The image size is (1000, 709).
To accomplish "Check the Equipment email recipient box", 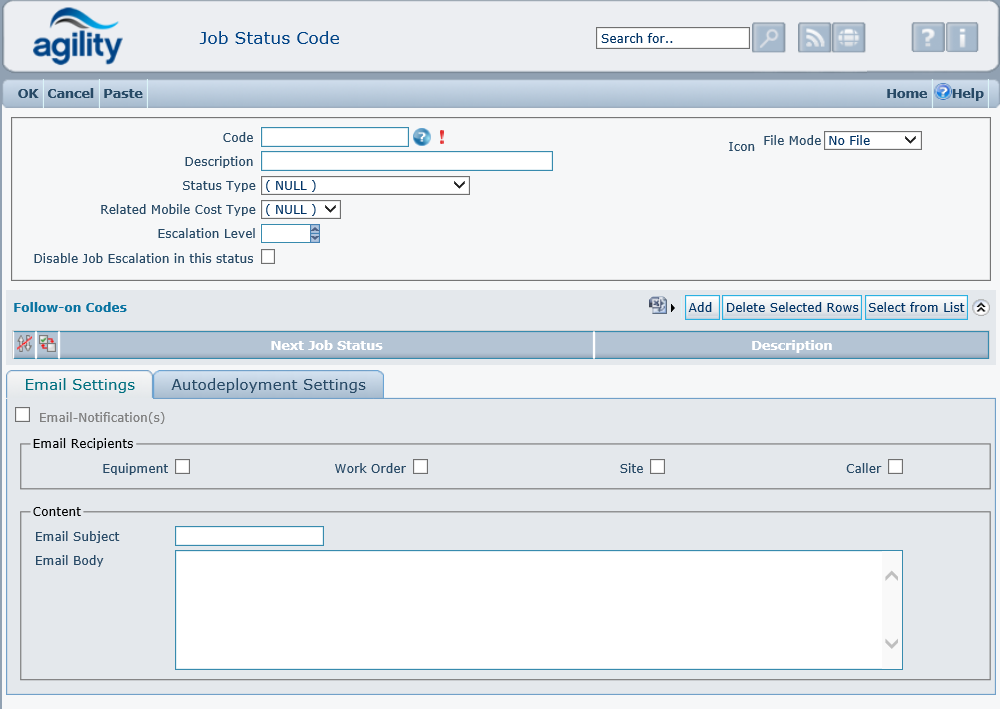I will [x=183, y=466].
